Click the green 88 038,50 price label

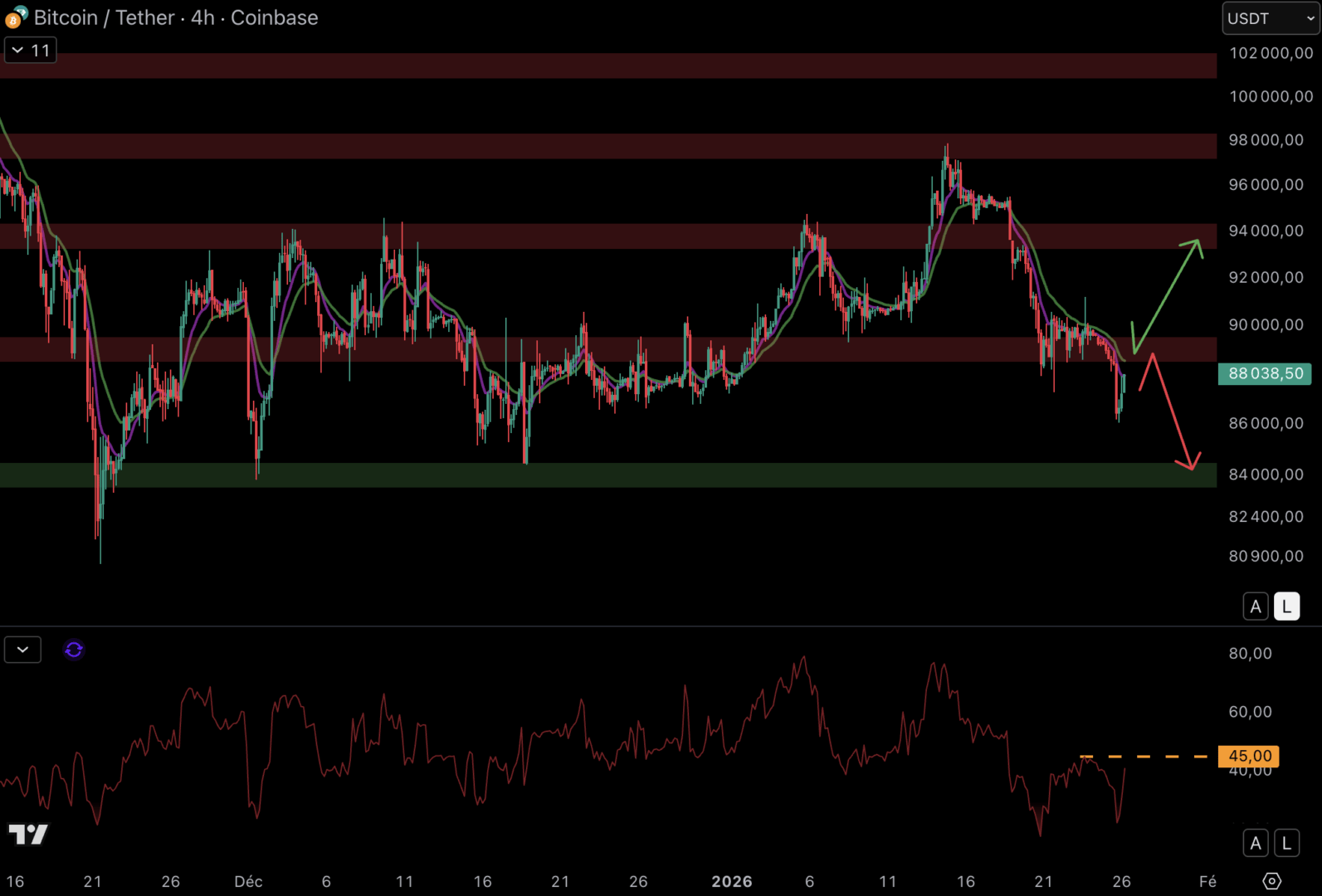click(x=1264, y=373)
